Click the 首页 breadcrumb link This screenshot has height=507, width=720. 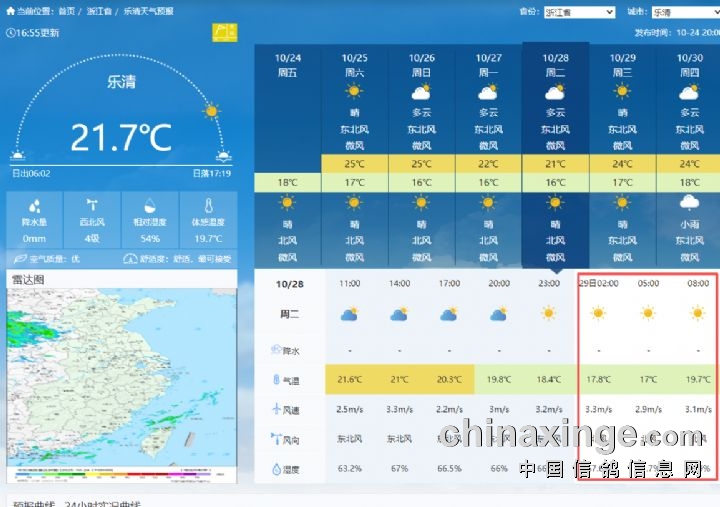pyautogui.click(x=66, y=11)
